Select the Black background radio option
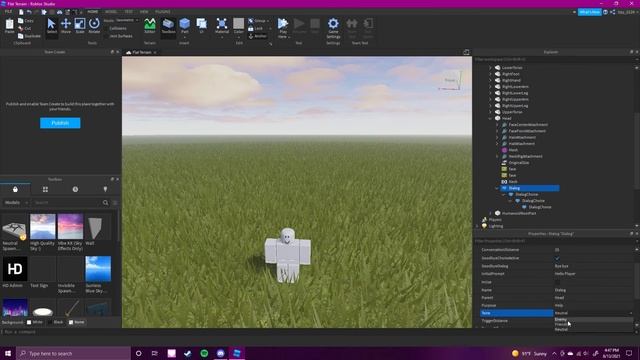The height and width of the screenshot is (360, 640). pyautogui.click(x=50, y=322)
